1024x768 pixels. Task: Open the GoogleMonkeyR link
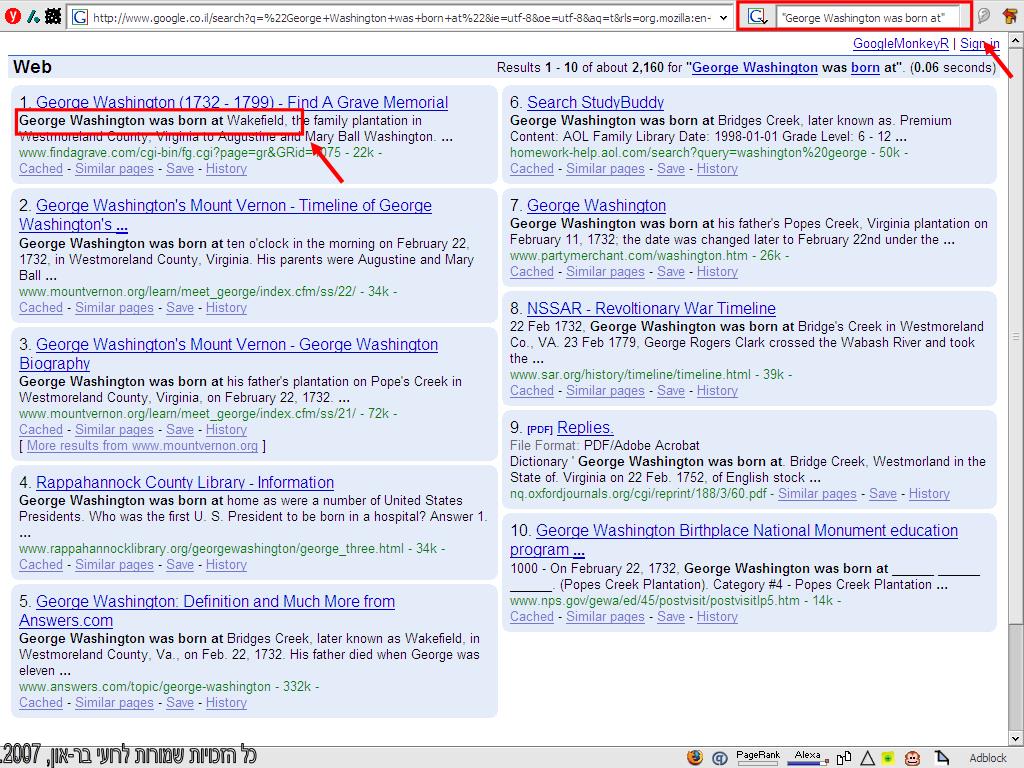pos(901,43)
